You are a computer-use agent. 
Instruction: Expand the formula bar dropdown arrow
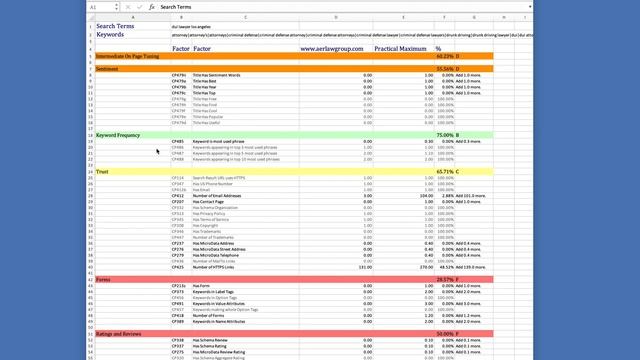point(530,7)
